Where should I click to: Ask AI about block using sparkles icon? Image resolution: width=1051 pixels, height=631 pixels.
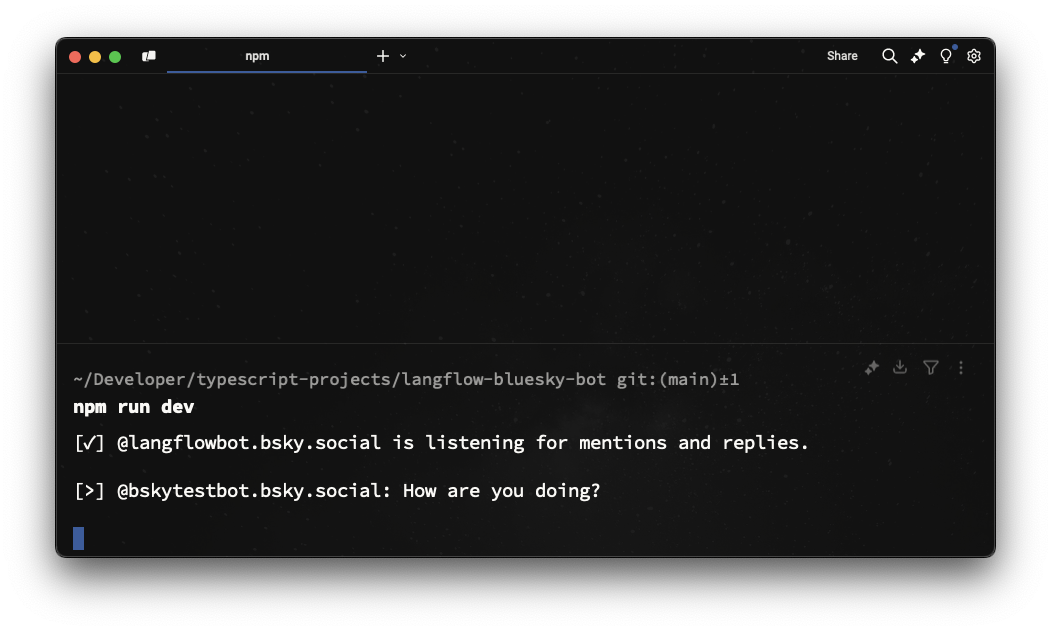pyautogui.click(x=871, y=368)
